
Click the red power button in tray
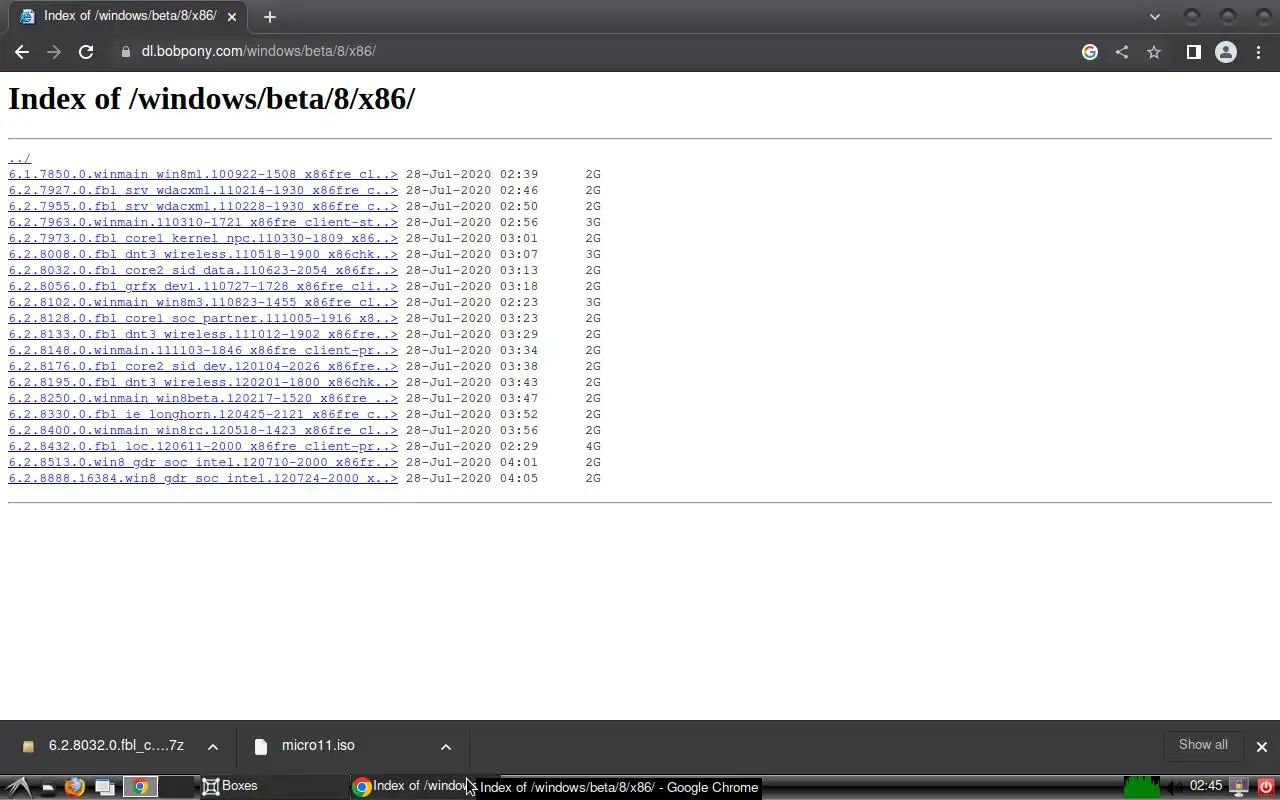pyautogui.click(x=1265, y=787)
